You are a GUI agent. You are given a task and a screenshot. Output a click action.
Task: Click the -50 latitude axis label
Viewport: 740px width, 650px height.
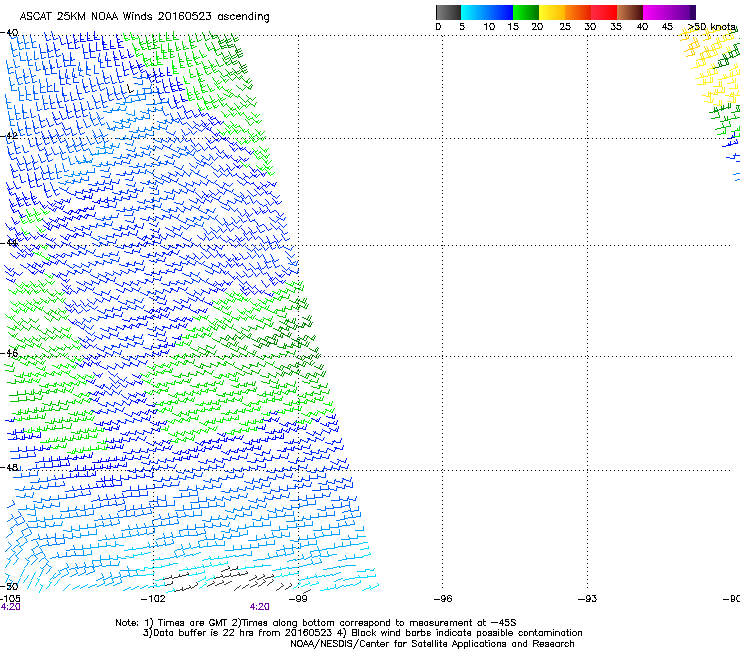pyautogui.click(x=9, y=586)
